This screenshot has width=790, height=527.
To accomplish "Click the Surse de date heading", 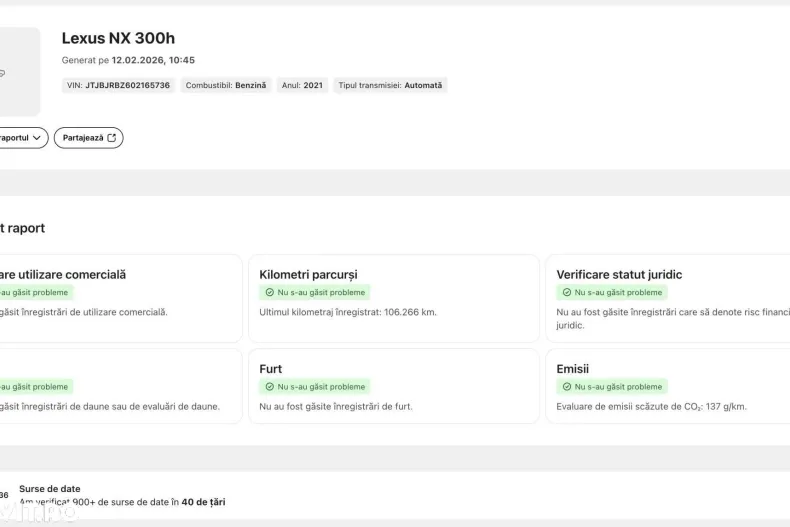I will (x=50, y=489).
